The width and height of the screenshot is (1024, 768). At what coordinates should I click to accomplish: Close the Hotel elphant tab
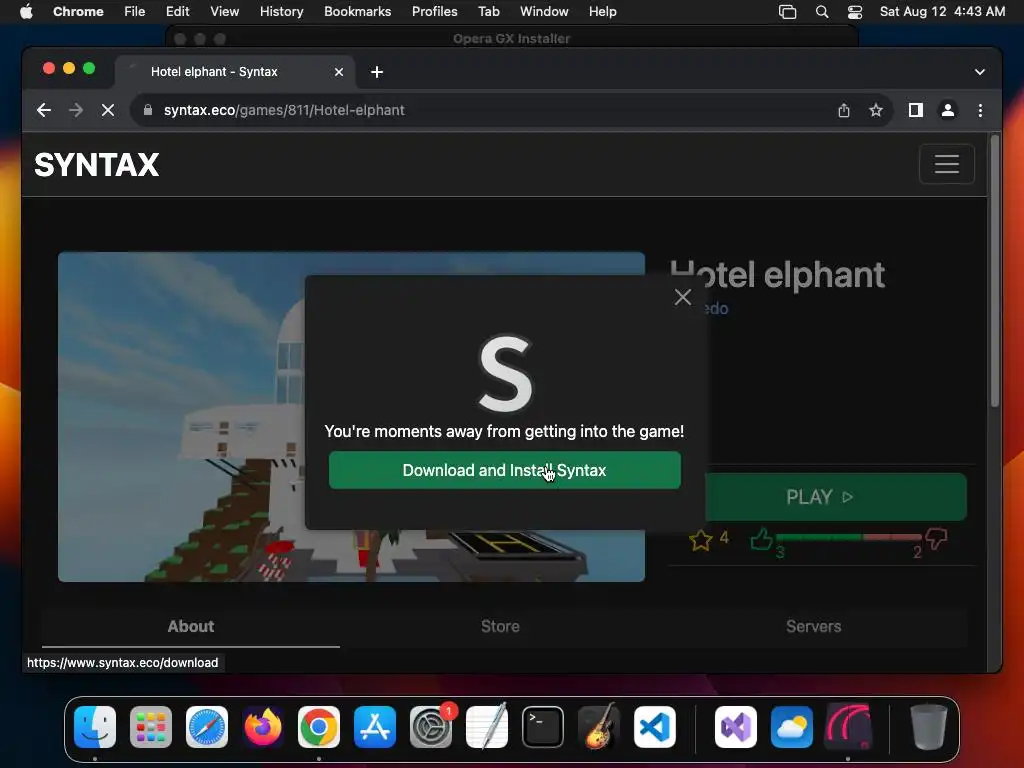click(x=339, y=72)
